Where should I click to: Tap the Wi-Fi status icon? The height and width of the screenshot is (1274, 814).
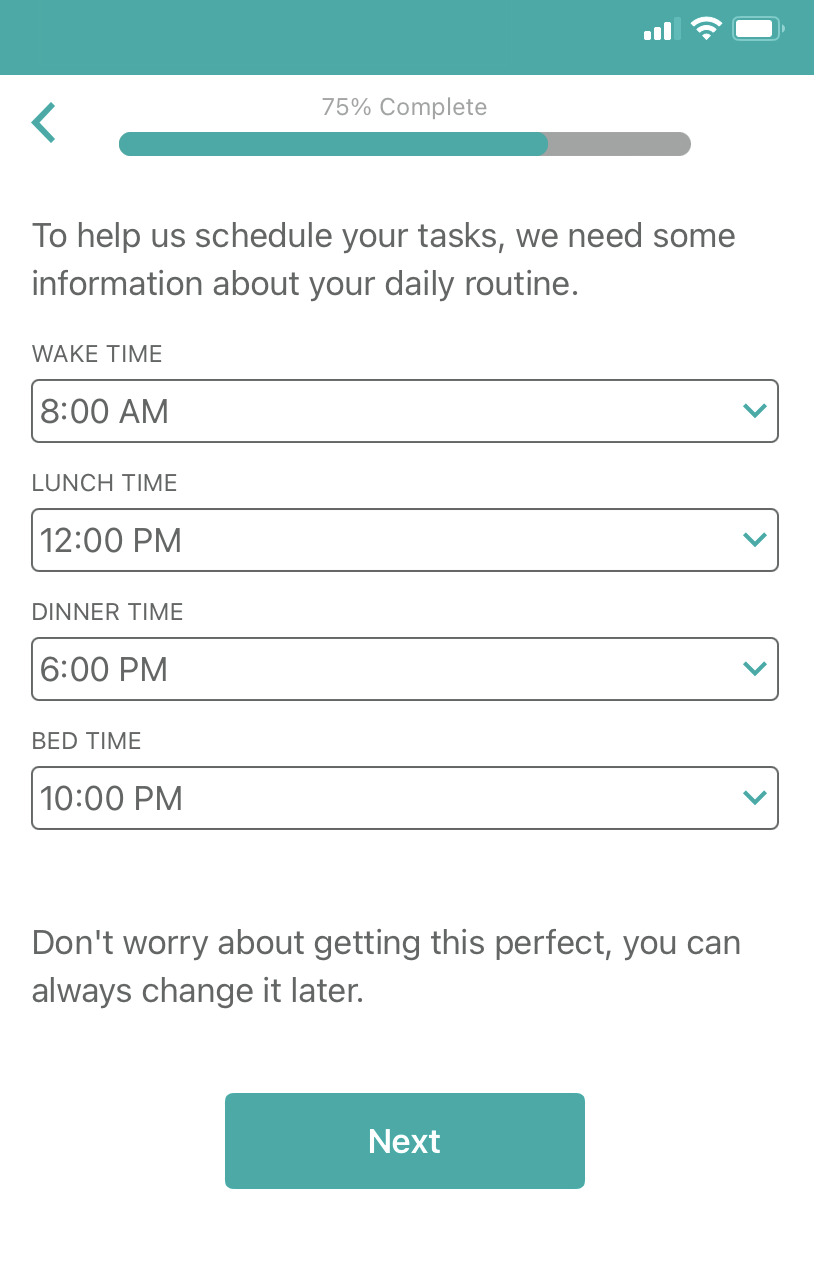pos(706,29)
